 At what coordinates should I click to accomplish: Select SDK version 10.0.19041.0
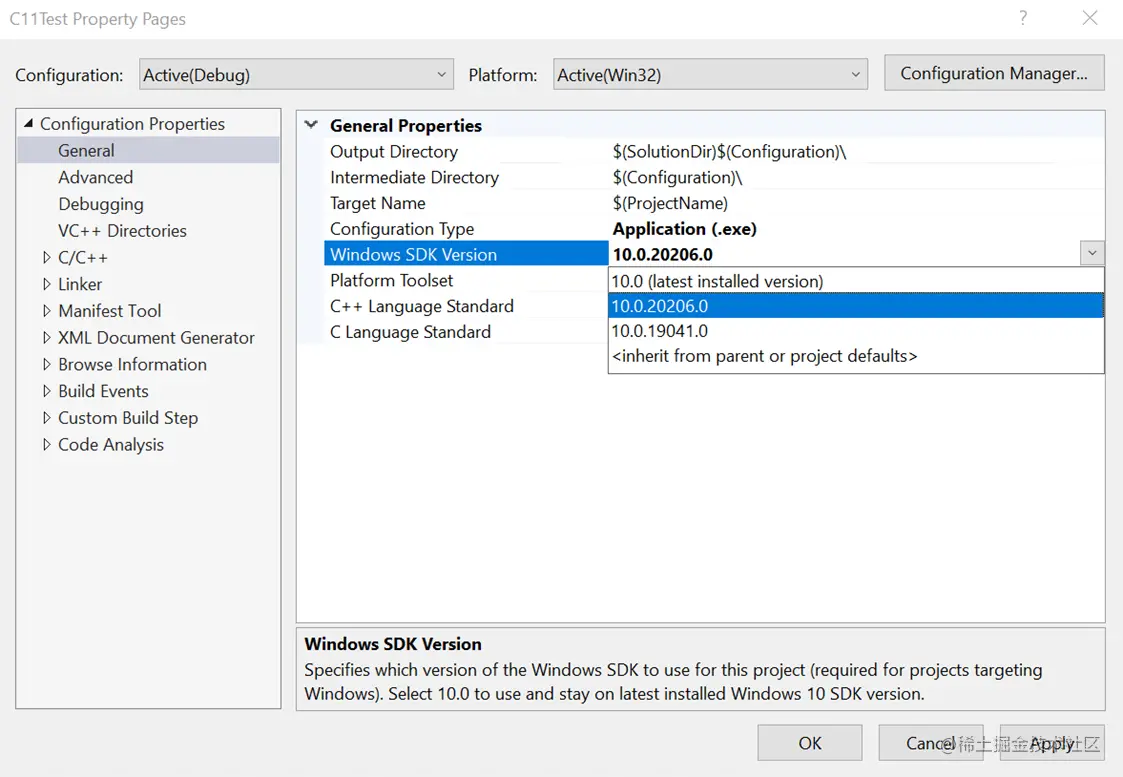coord(659,331)
